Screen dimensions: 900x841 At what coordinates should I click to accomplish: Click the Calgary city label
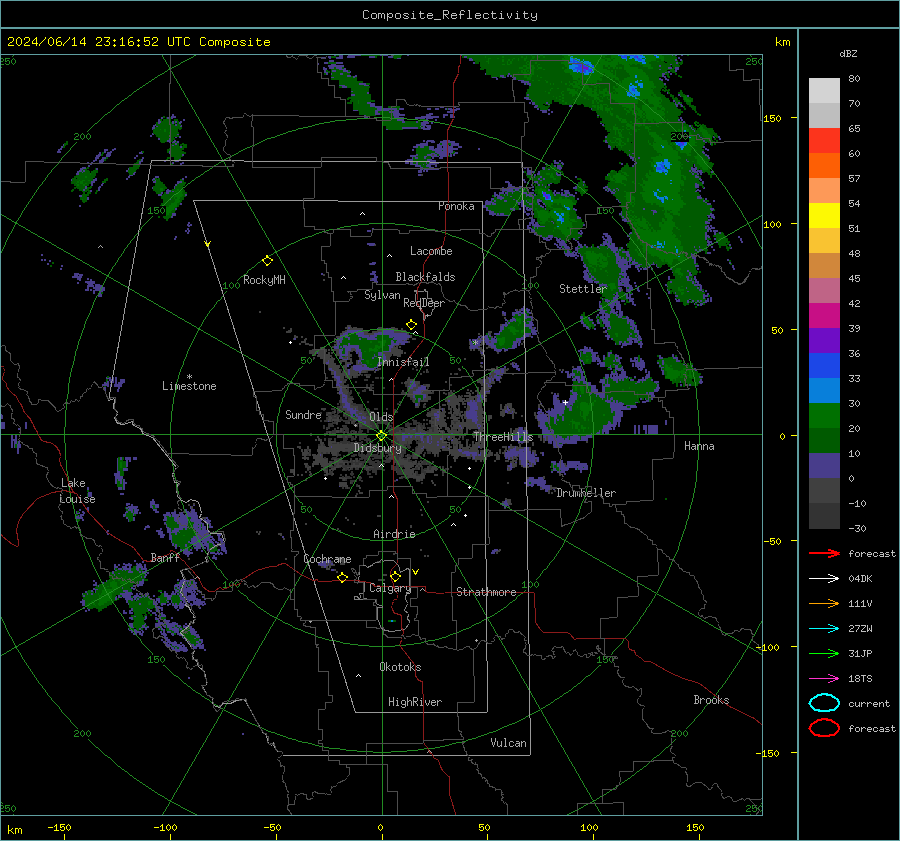[390, 588]
